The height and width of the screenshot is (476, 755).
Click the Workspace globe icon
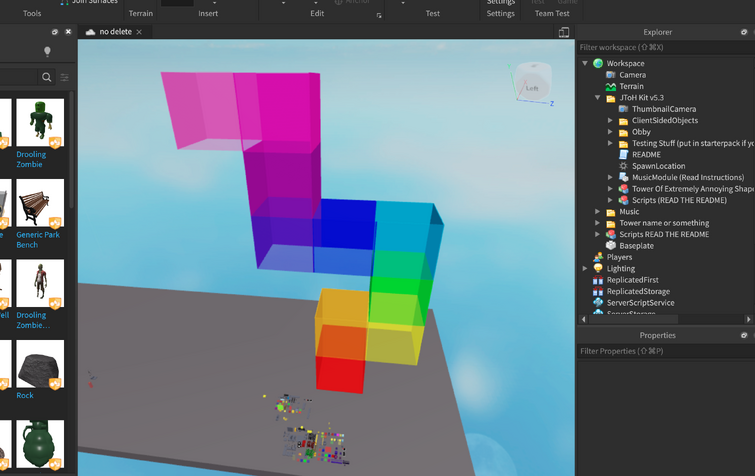[x=598, y=63]
